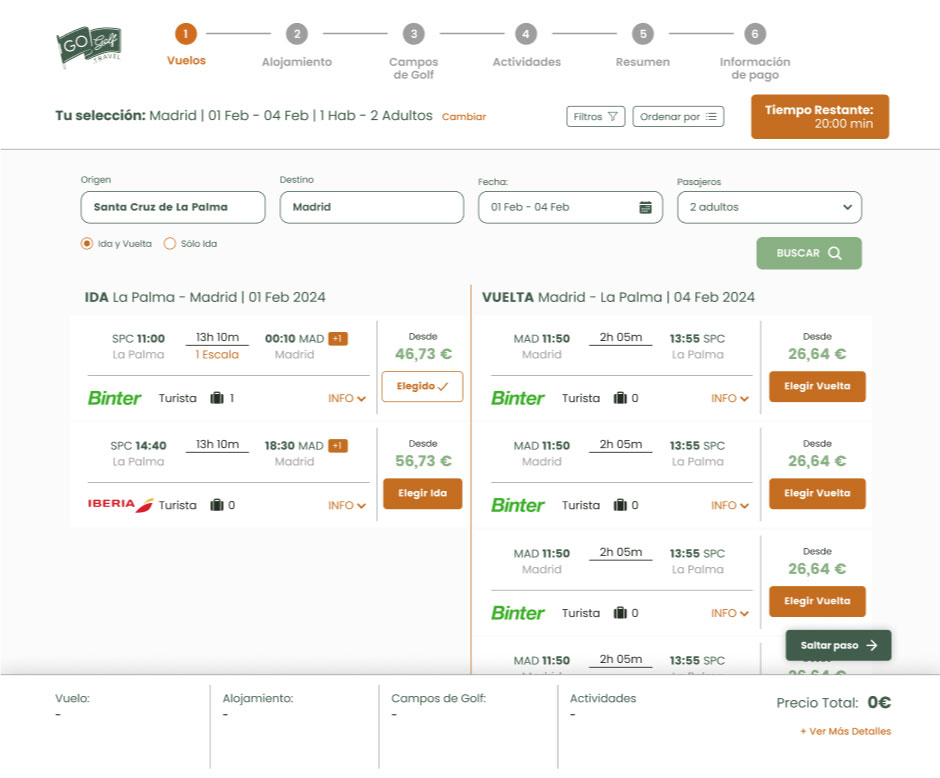Open the calendar icon in Fecha field
The image size is (940, 778).
tap(645, 207)
